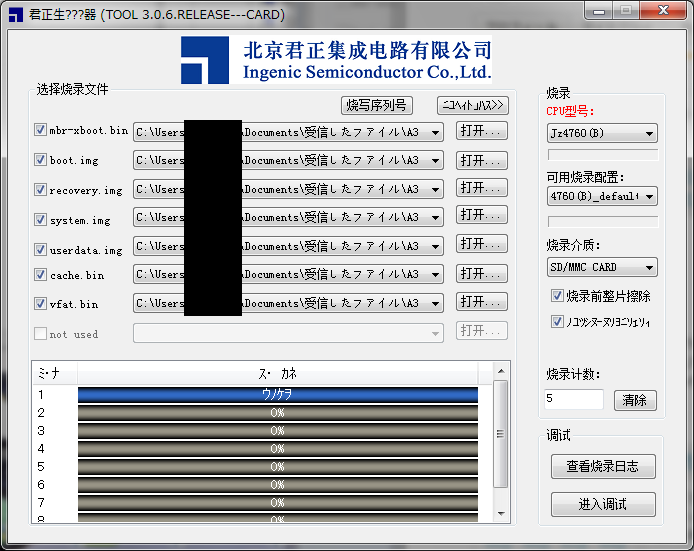694x551 pixels.
Task: Expand the boot.img path dropdown
Action: (436, 160)
